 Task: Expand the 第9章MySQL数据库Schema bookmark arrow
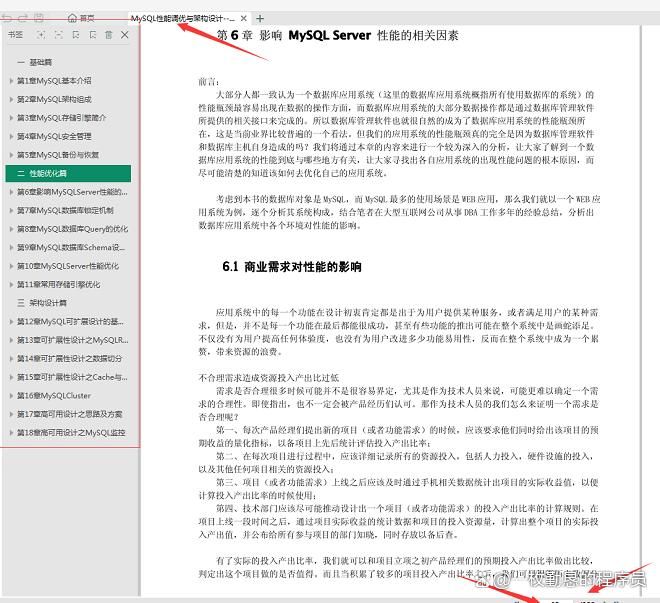click(11, 247)
